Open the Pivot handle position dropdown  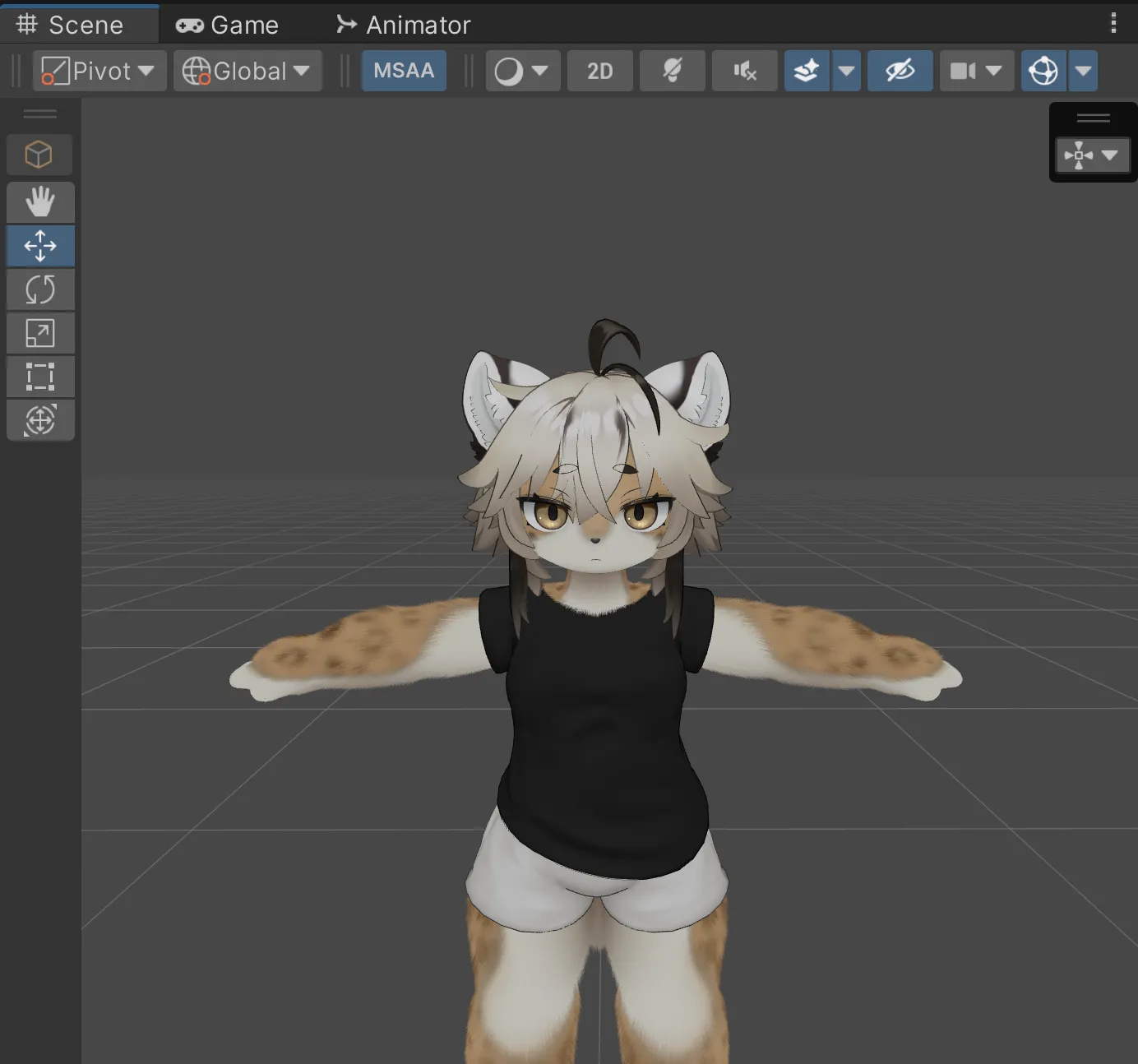(x=99, y=71)
